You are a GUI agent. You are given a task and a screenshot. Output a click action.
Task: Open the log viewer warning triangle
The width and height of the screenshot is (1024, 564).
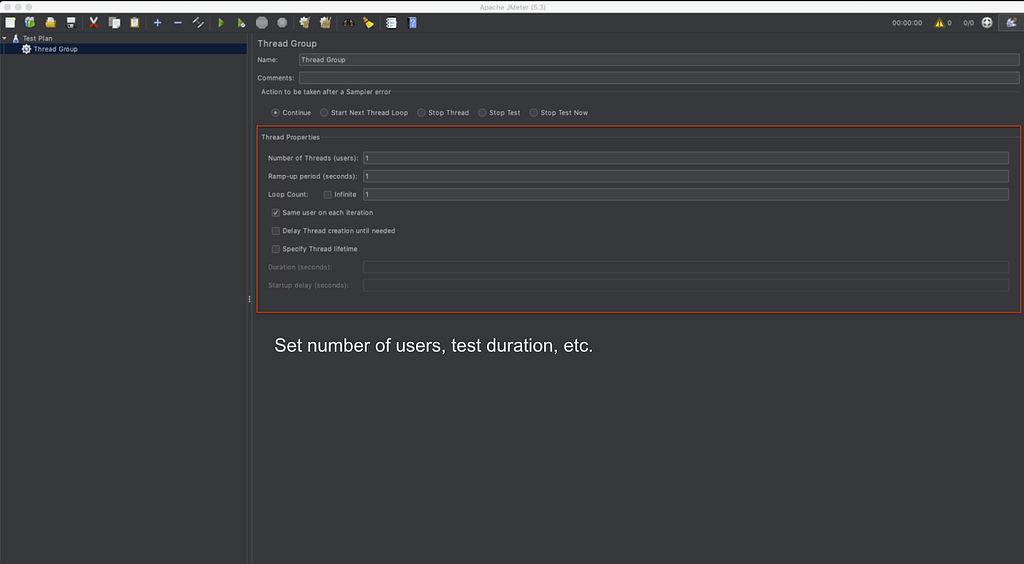[939, 23]
